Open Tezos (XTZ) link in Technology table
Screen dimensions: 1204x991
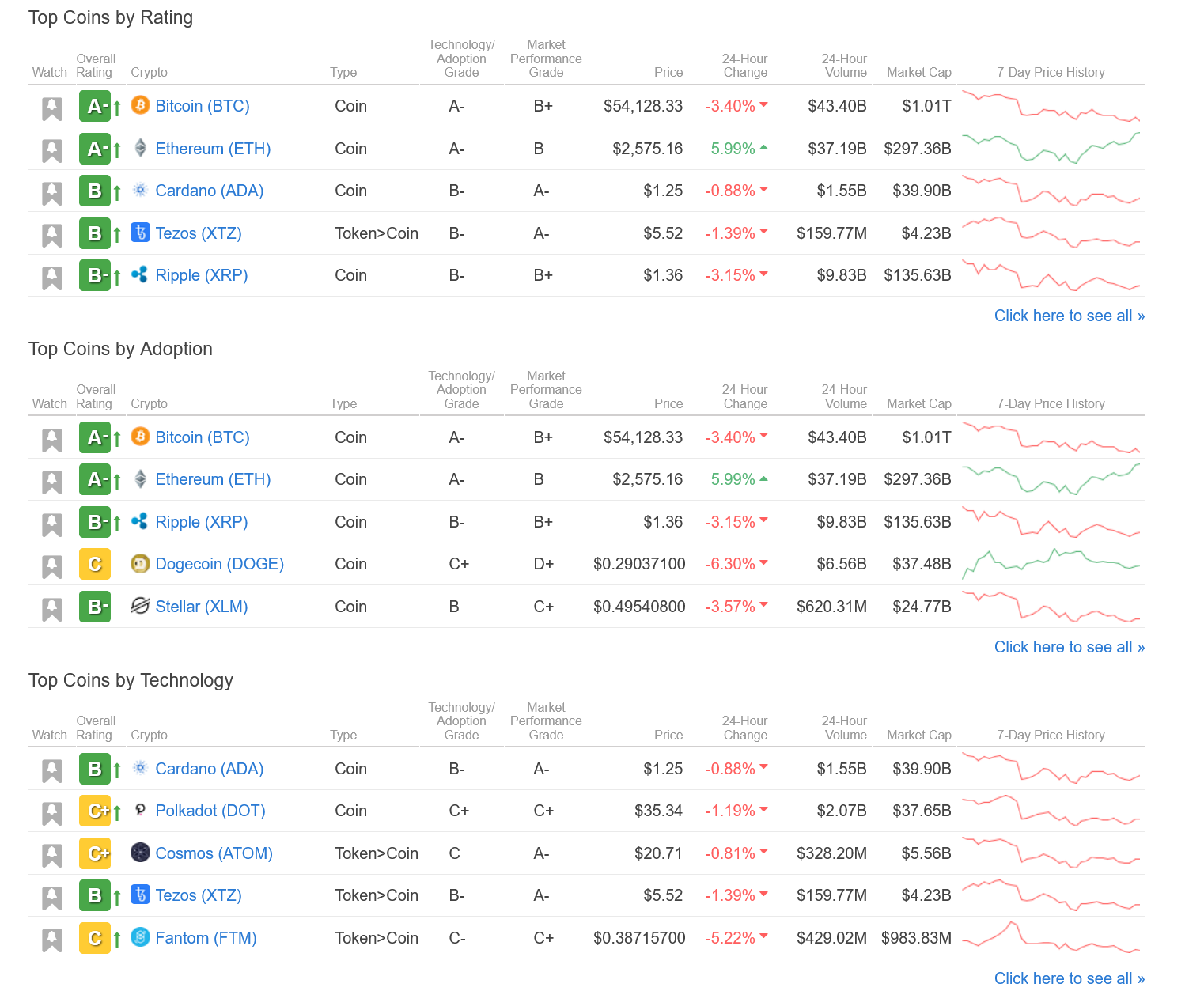pyautogui.click(x=199, y=895)
